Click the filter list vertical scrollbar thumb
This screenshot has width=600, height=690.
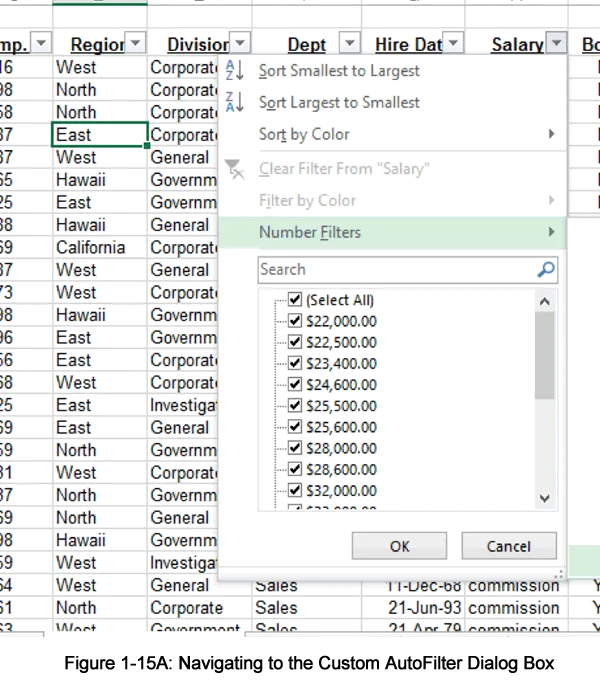[x=545, y=355]
